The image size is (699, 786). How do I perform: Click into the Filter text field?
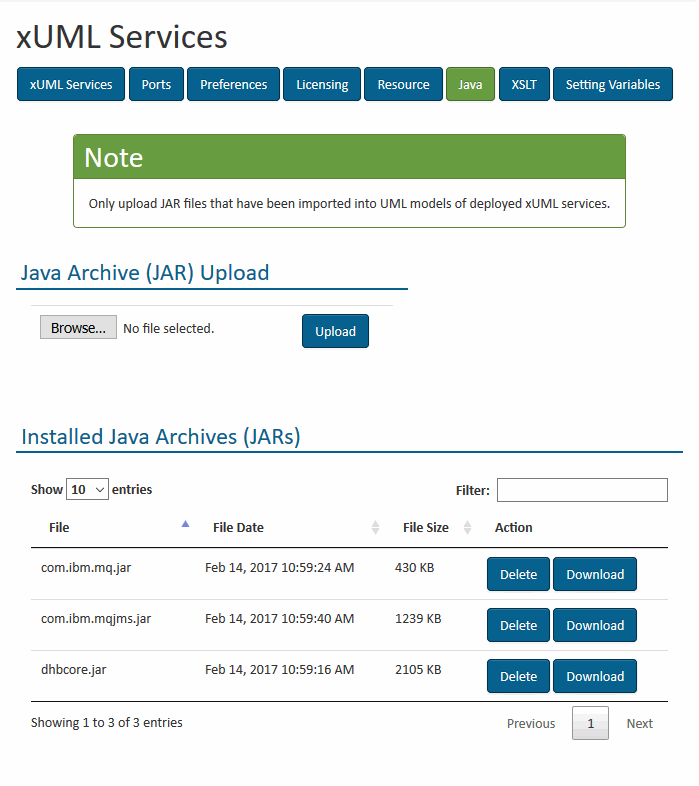pos(582,490)
